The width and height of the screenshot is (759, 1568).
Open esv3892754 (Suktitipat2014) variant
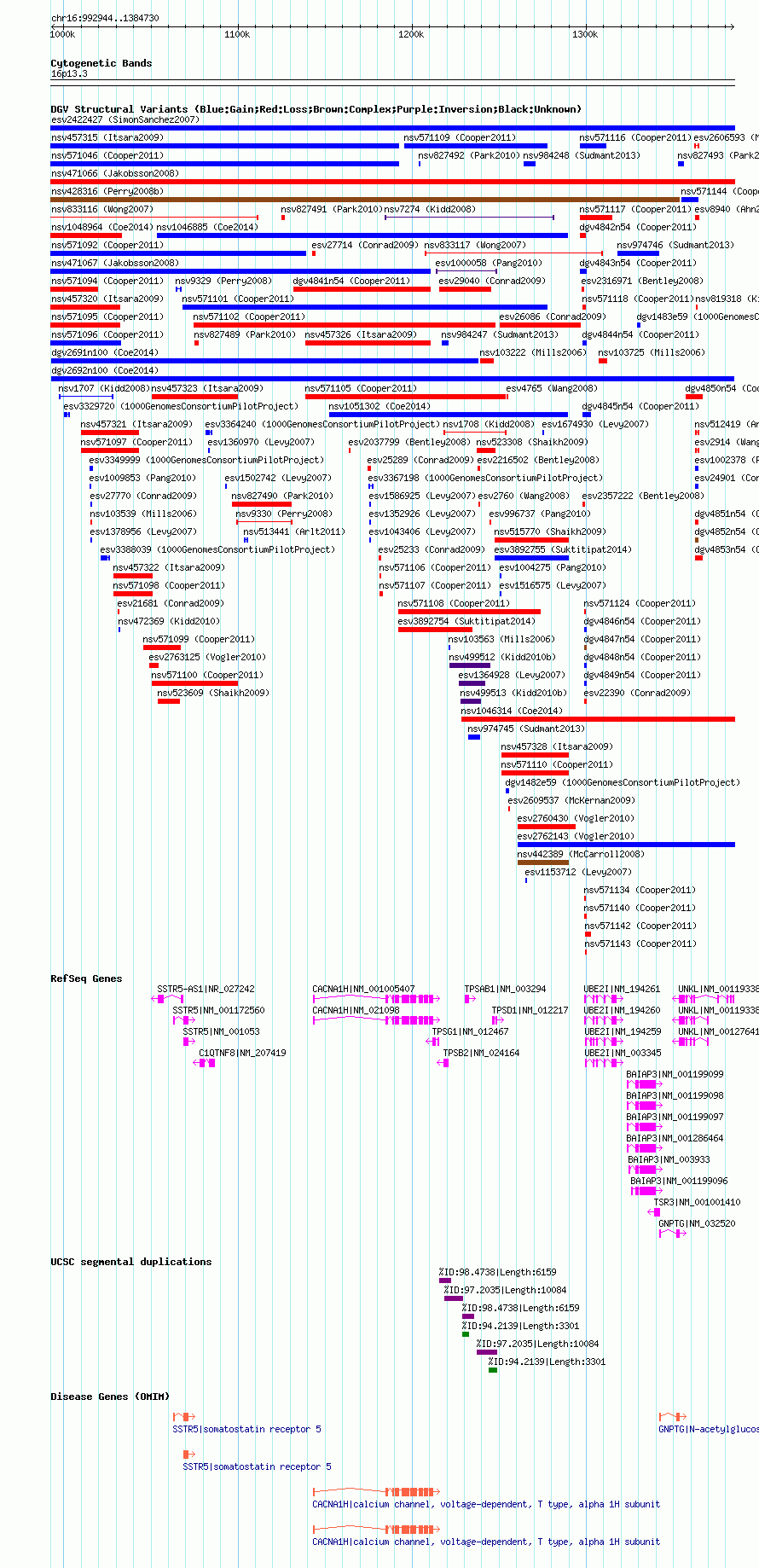coord(466,621)
